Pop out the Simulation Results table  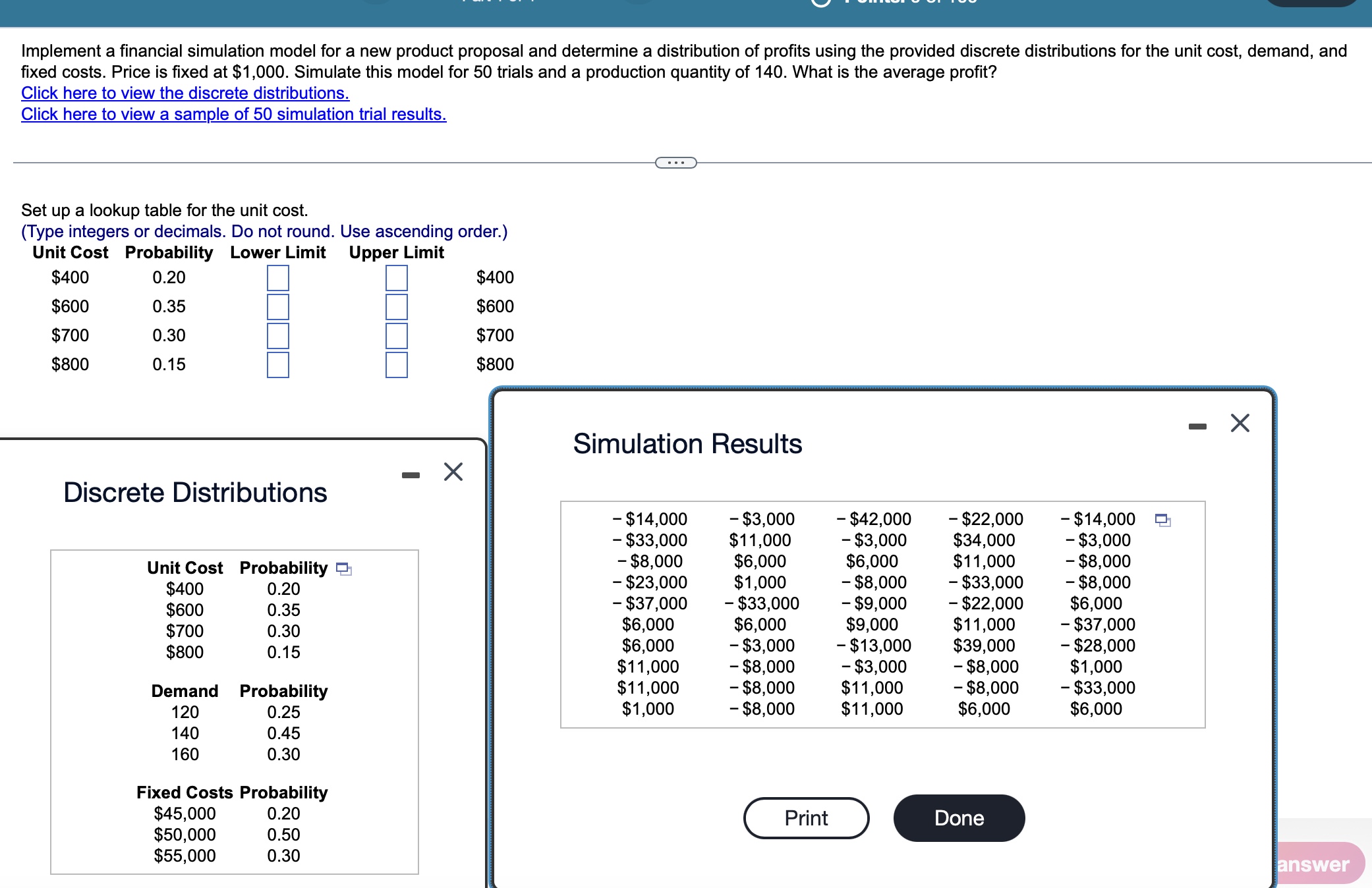click(1162, 520)
